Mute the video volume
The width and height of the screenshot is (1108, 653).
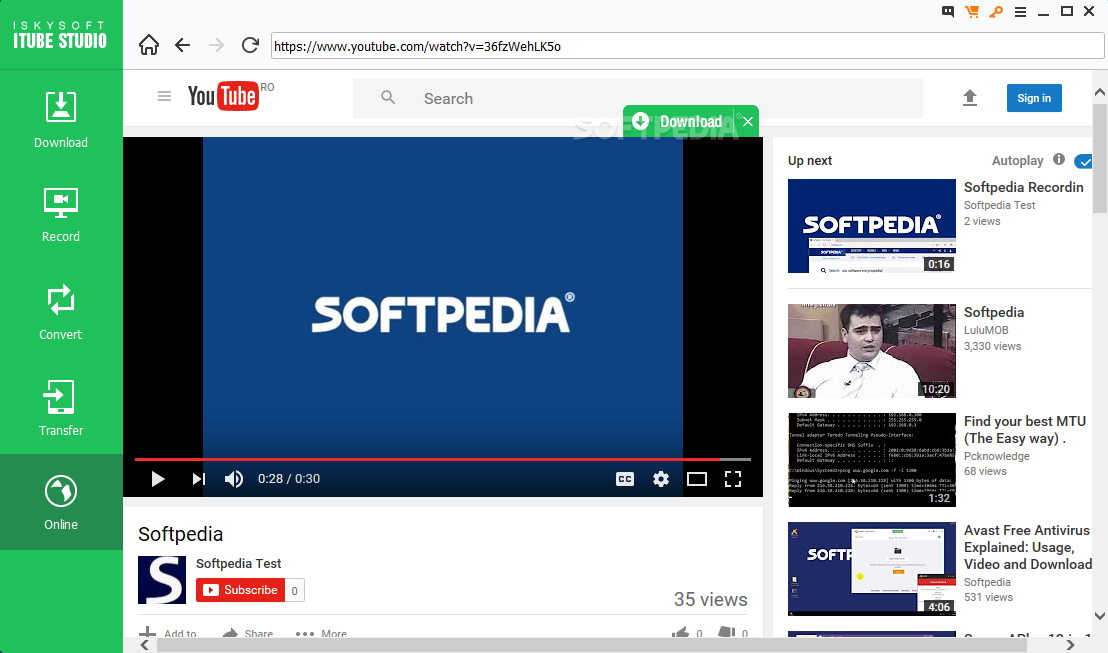pyautogui.click(x=234, y=479)
